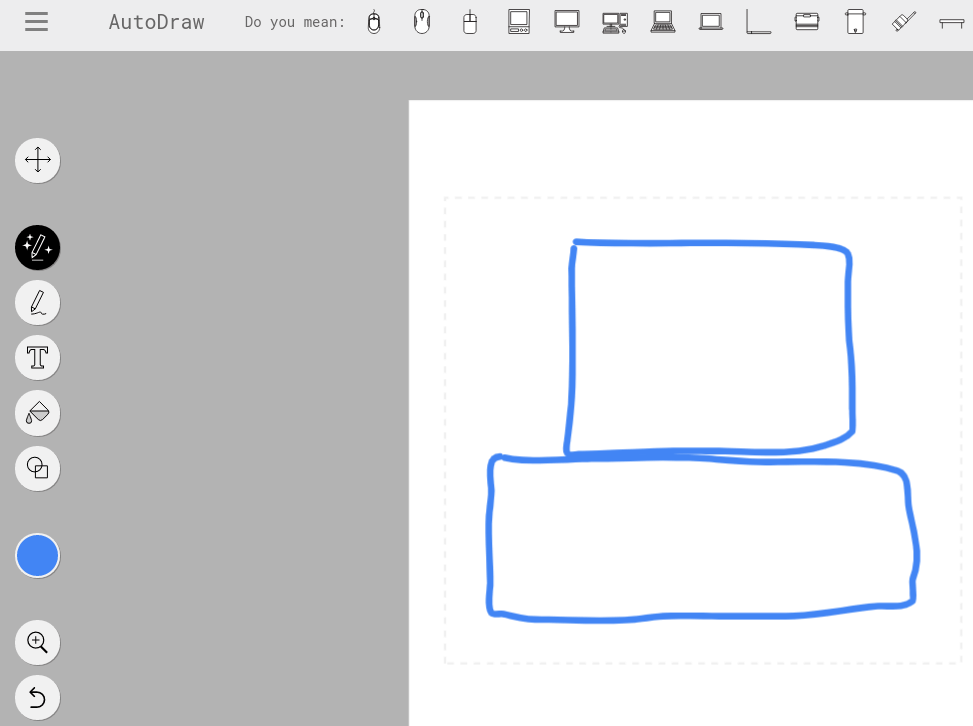Pick the cordless rounded mouse suggestion
Image resolution: width=973 pixels, height=726 pixels.
coord(422,22)
